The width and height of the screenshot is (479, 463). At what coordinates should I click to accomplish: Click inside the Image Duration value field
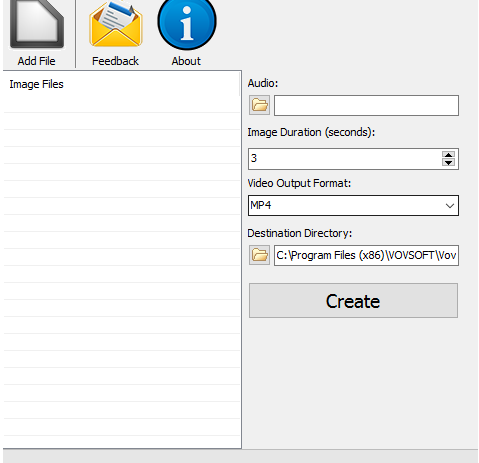point(345,159)
